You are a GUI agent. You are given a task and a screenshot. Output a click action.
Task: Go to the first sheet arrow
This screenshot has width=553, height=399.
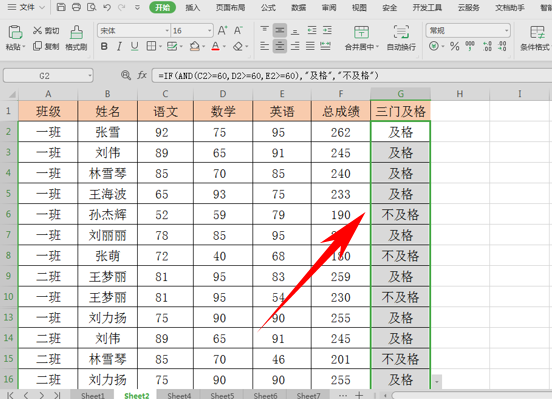10,395
